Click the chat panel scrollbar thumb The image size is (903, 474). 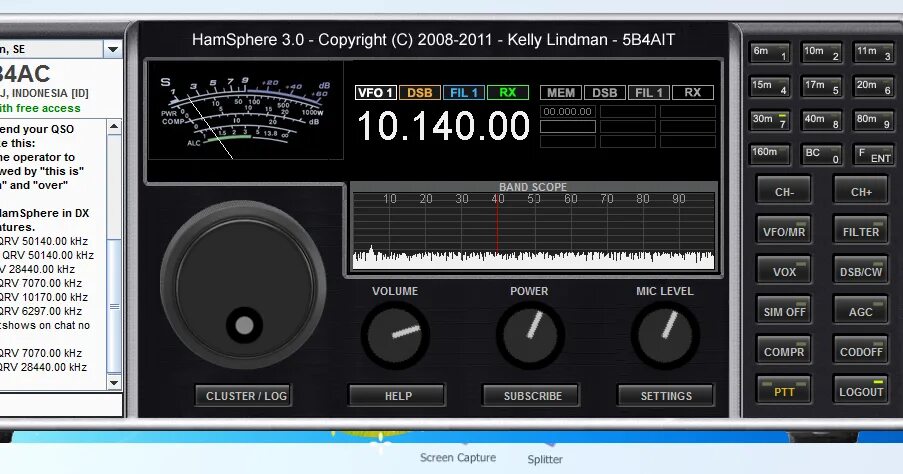tap(114, 306)
